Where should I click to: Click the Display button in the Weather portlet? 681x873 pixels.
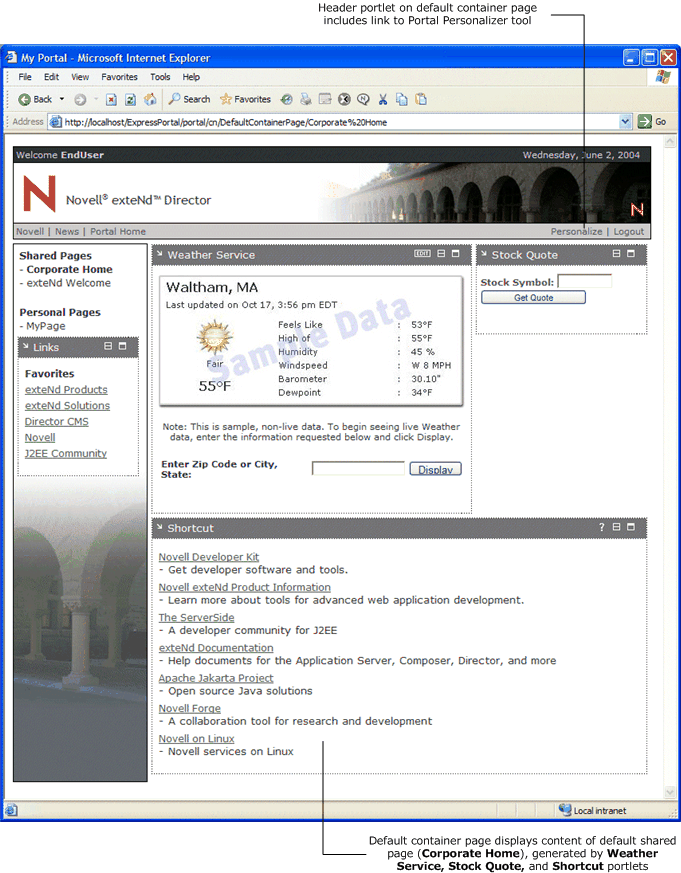[x=435, y=469]
